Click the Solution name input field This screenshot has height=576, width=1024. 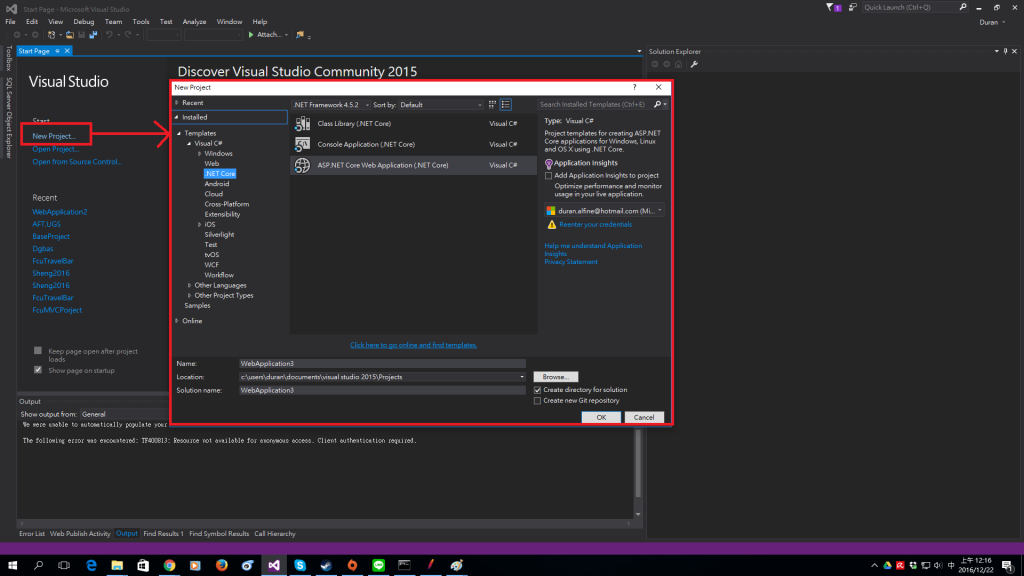click(382, 391)
